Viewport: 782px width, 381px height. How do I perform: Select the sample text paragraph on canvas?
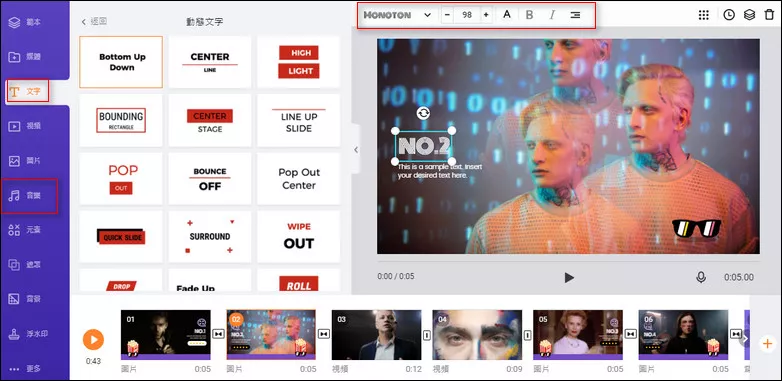coord(440,171)
